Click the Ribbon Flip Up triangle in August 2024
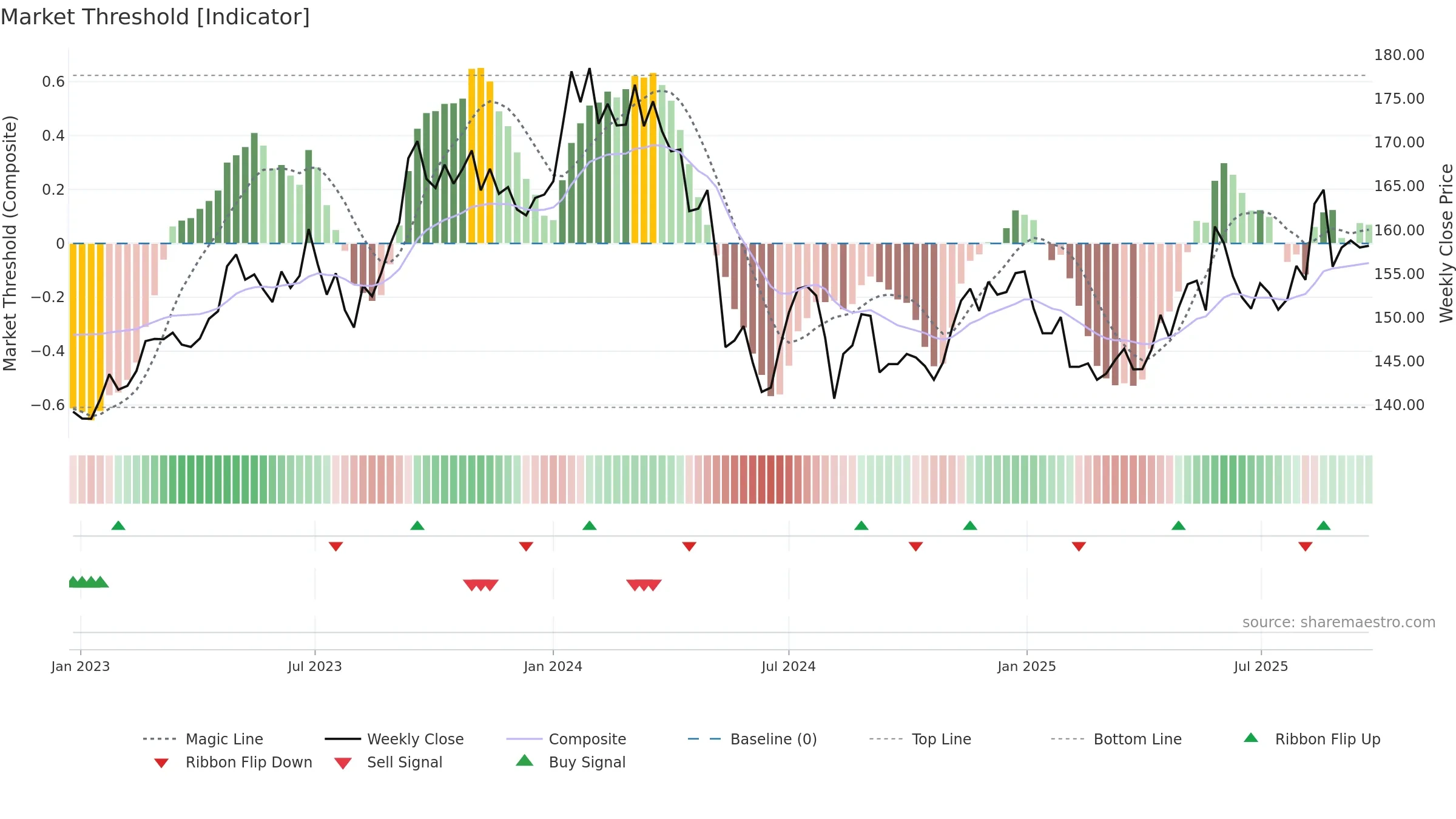This screenshot has width=1456, height=819. 861,525
